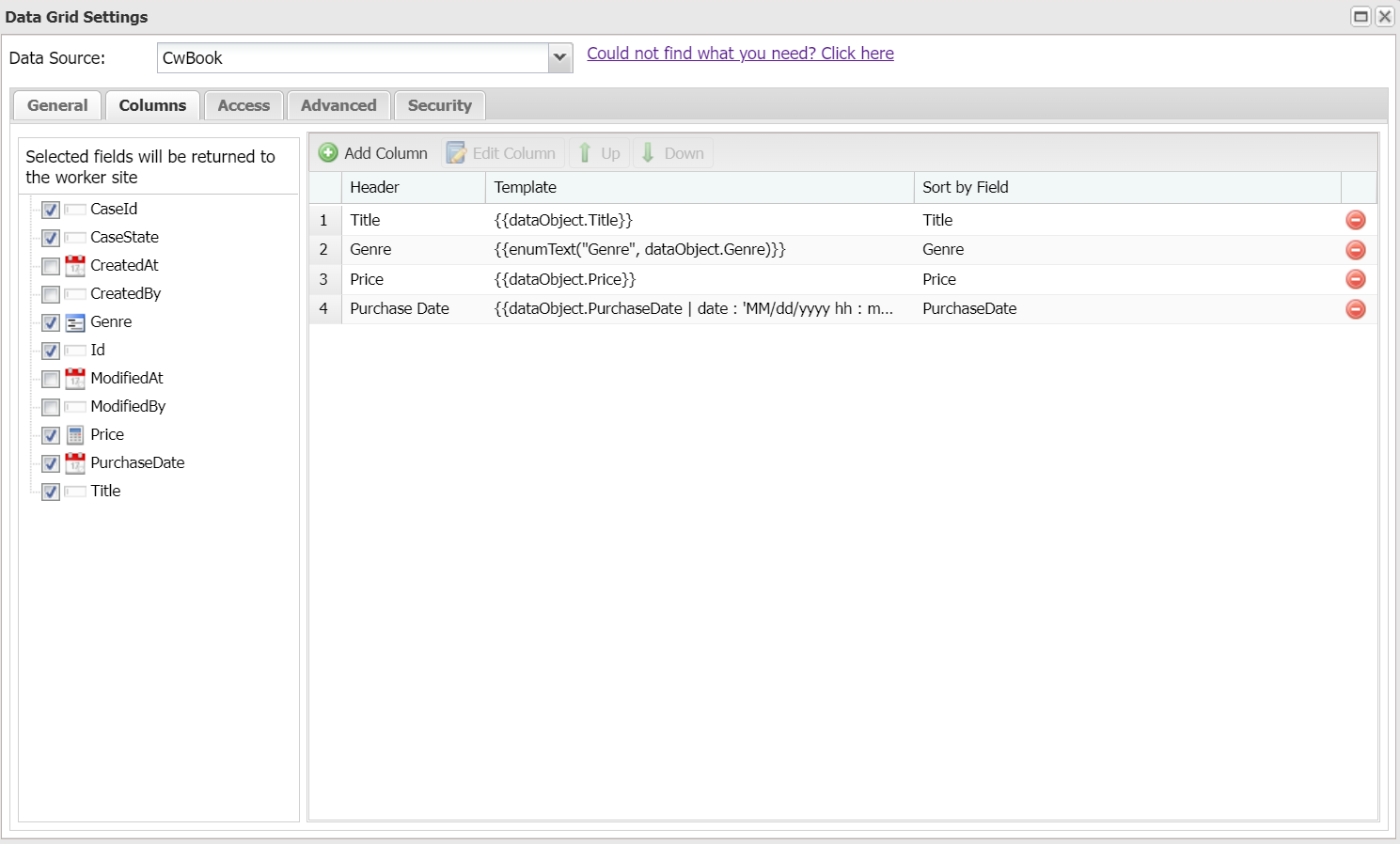This screenshot has width=1400, height=844.
Task: Uncheck the CaseId field checkbox
Action: [x=50, y=209]
